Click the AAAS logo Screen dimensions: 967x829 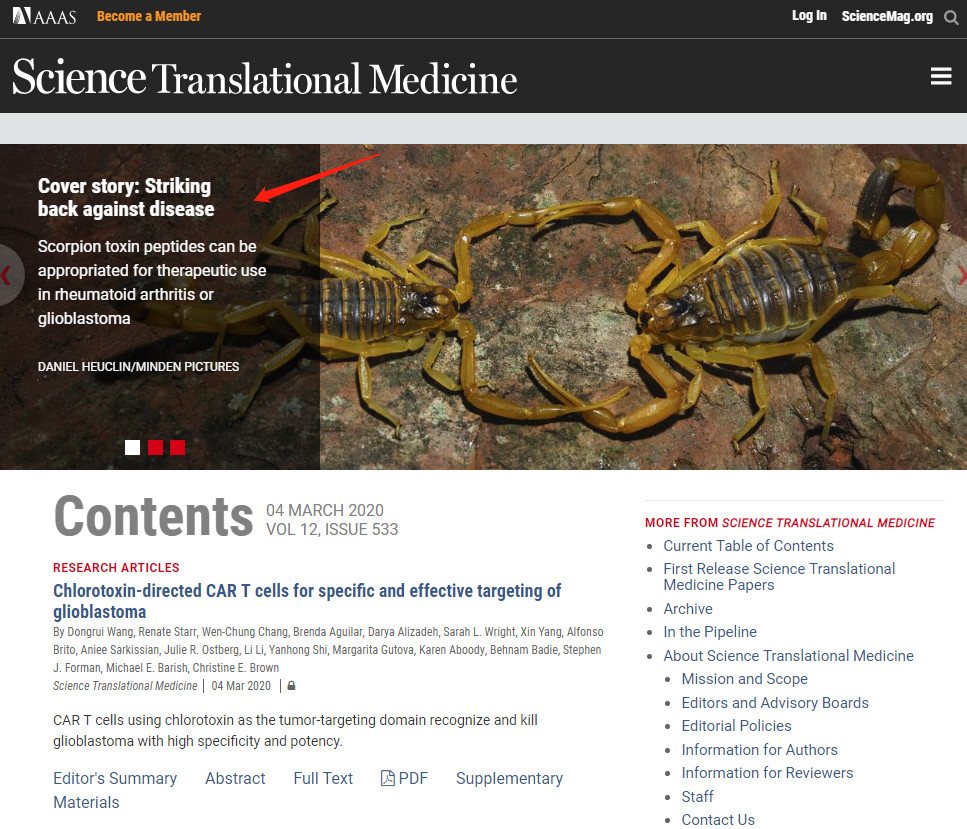(x=44, y=16)
